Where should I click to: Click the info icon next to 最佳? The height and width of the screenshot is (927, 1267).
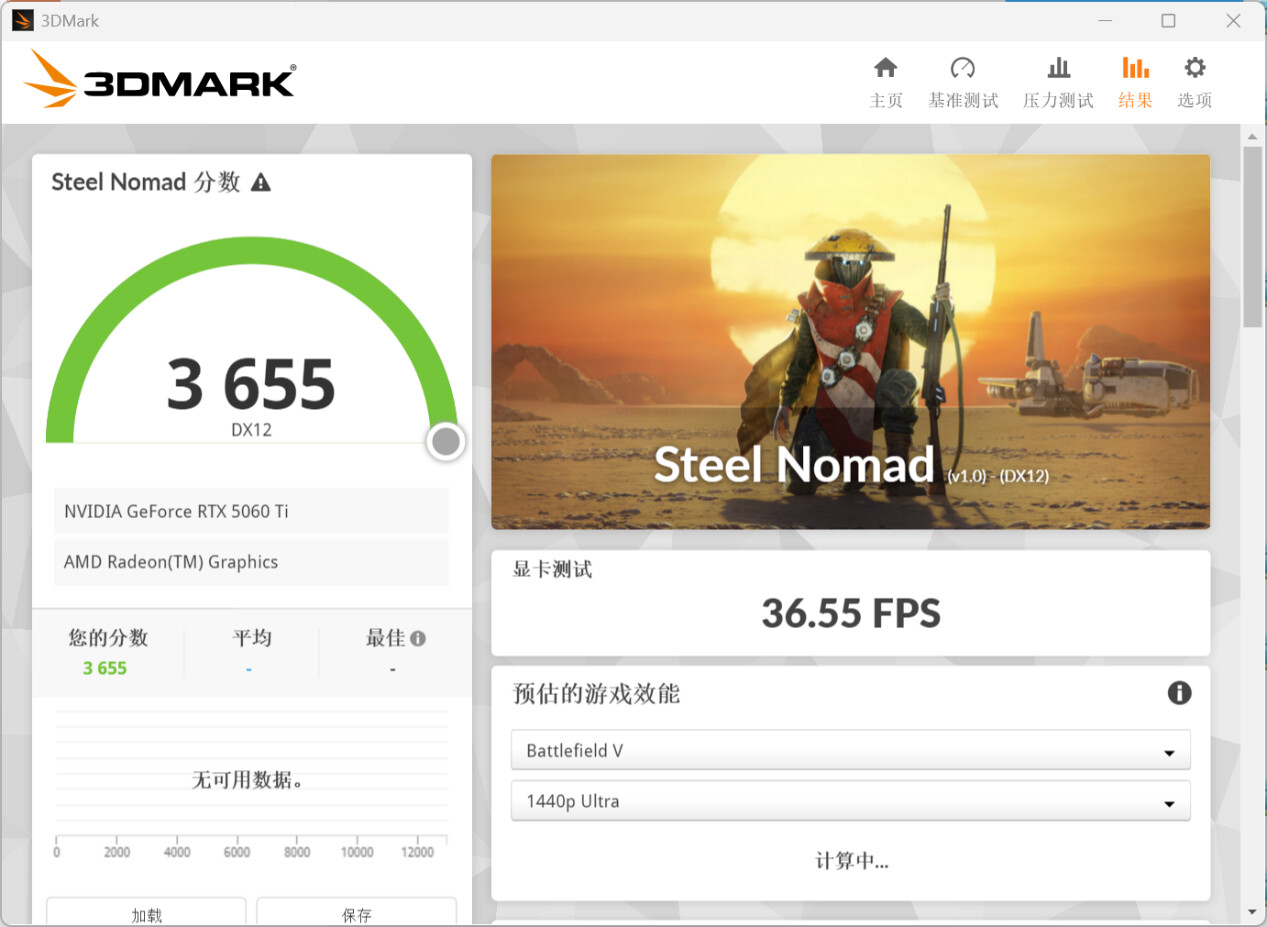coord(418,638)
